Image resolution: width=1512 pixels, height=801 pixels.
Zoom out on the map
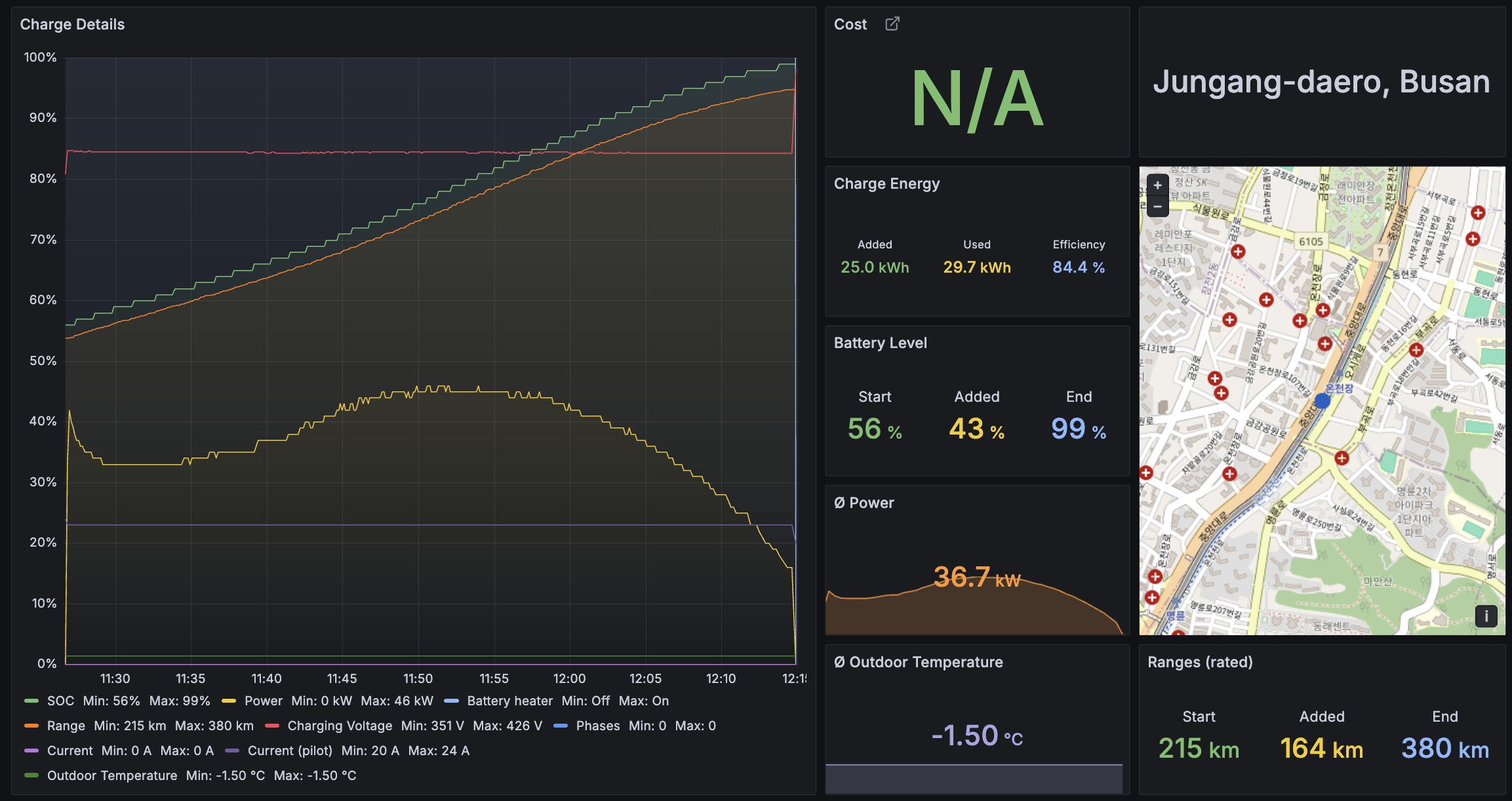click(x=1157, y=206)
